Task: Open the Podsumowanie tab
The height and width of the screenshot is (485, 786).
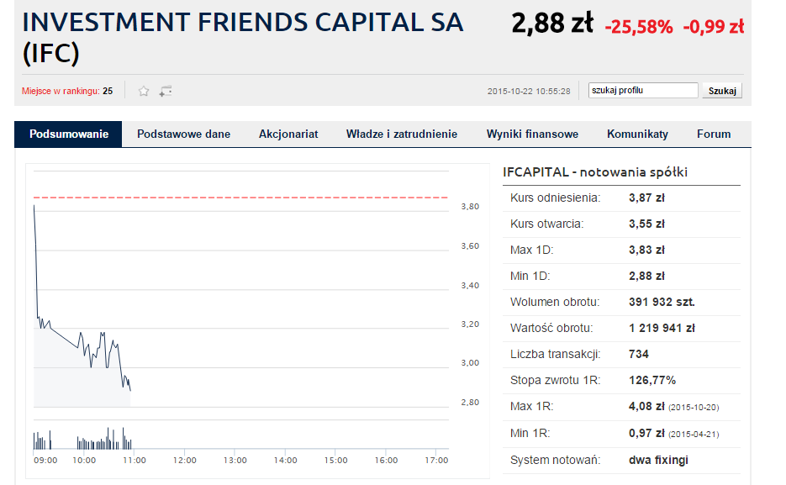Action: (68, 134)
